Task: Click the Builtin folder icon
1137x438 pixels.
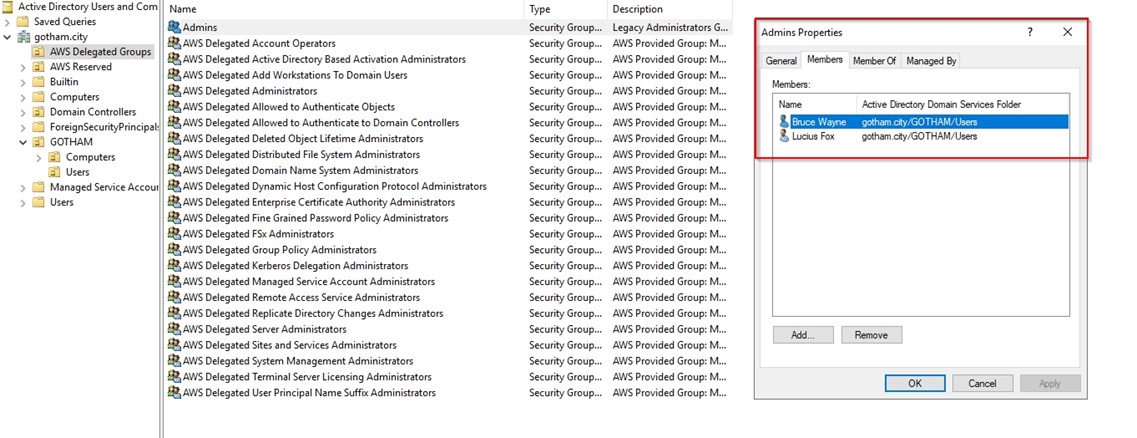Action: 39,82
